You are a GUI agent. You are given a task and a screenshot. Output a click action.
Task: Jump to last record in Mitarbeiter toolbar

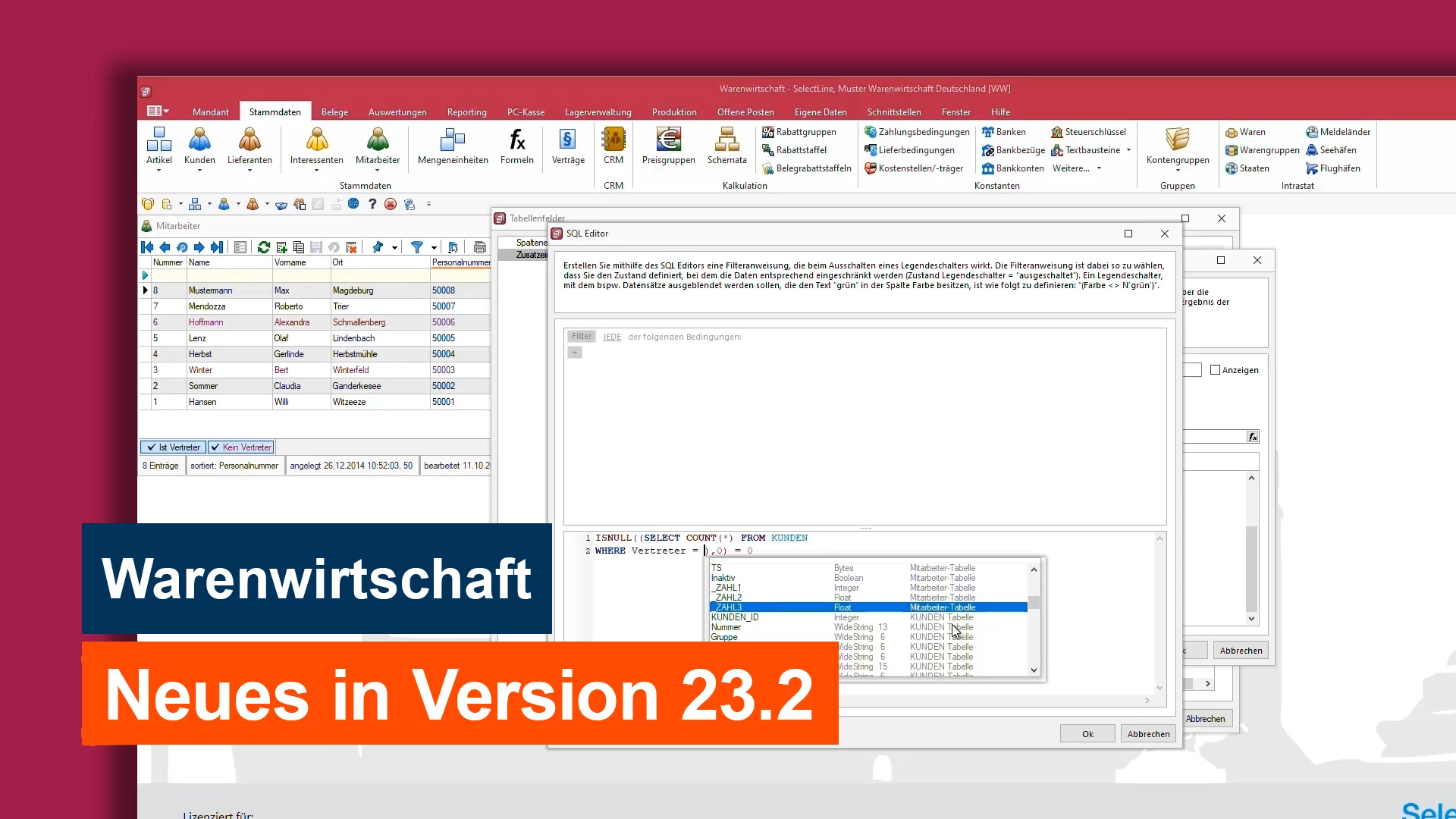click(217, 247)
